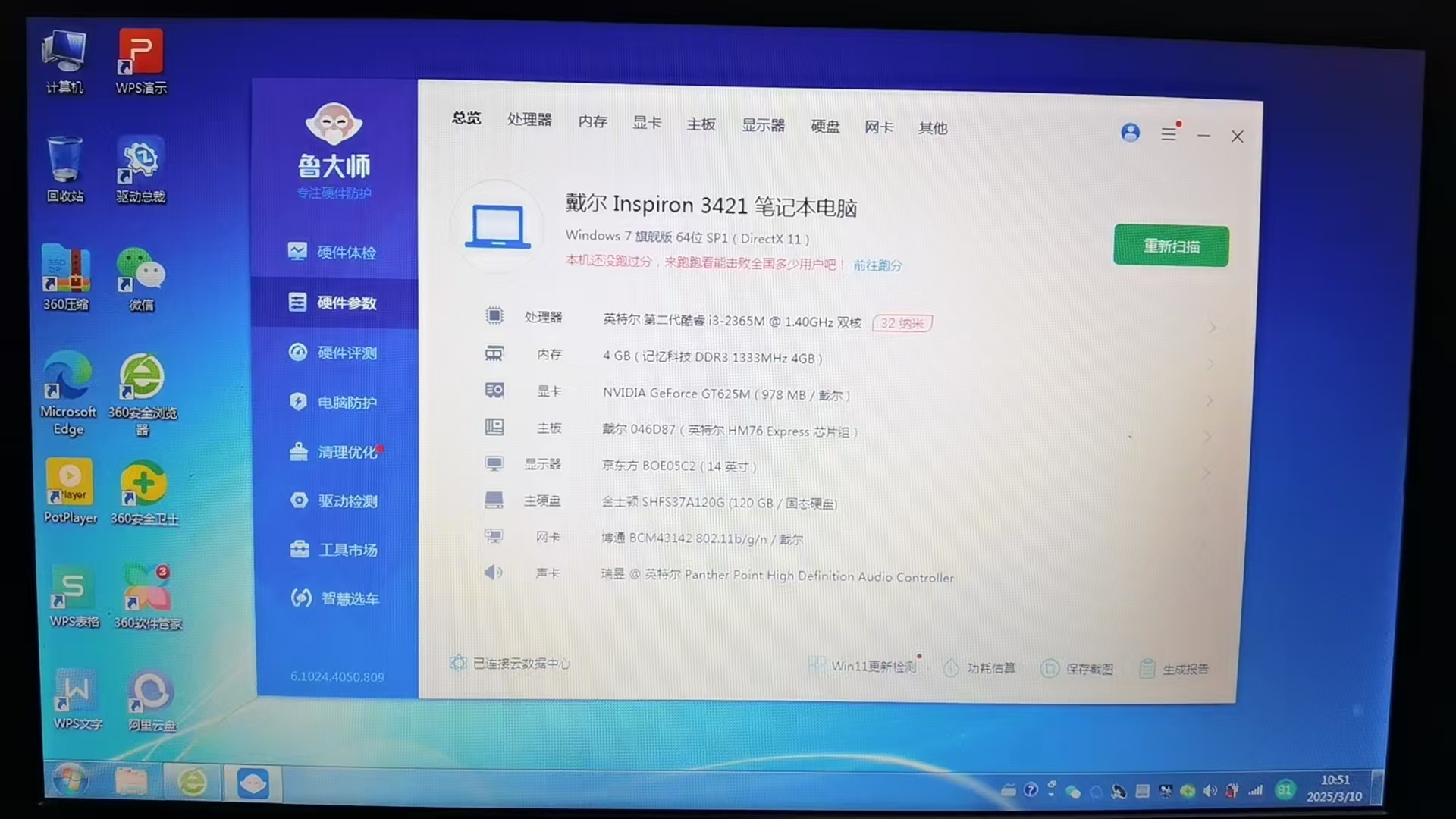
Task: Click the 处理器 chip icon in hardware list
Action: click(494, 315)
